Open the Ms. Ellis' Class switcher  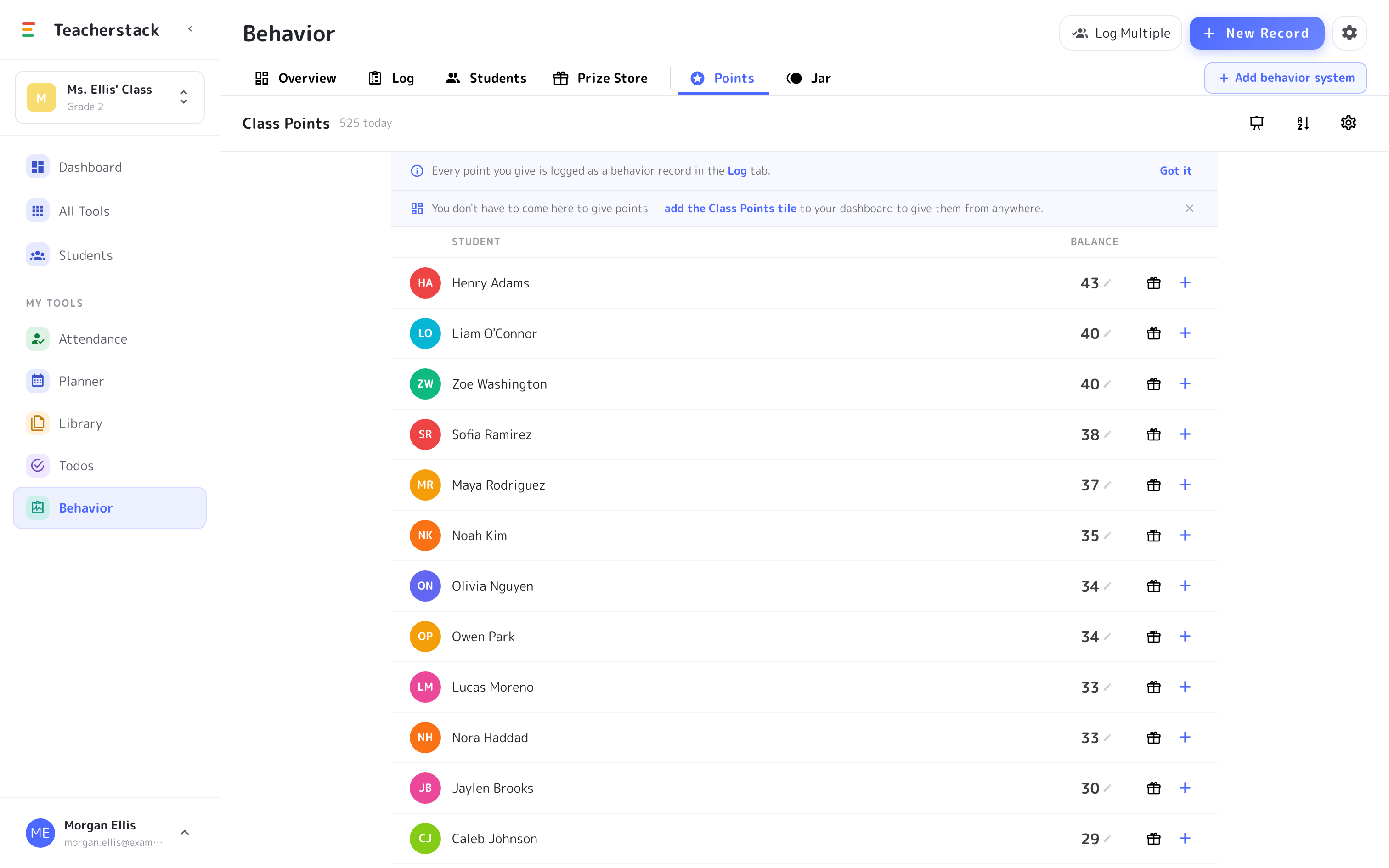click(x=110, y=97)
